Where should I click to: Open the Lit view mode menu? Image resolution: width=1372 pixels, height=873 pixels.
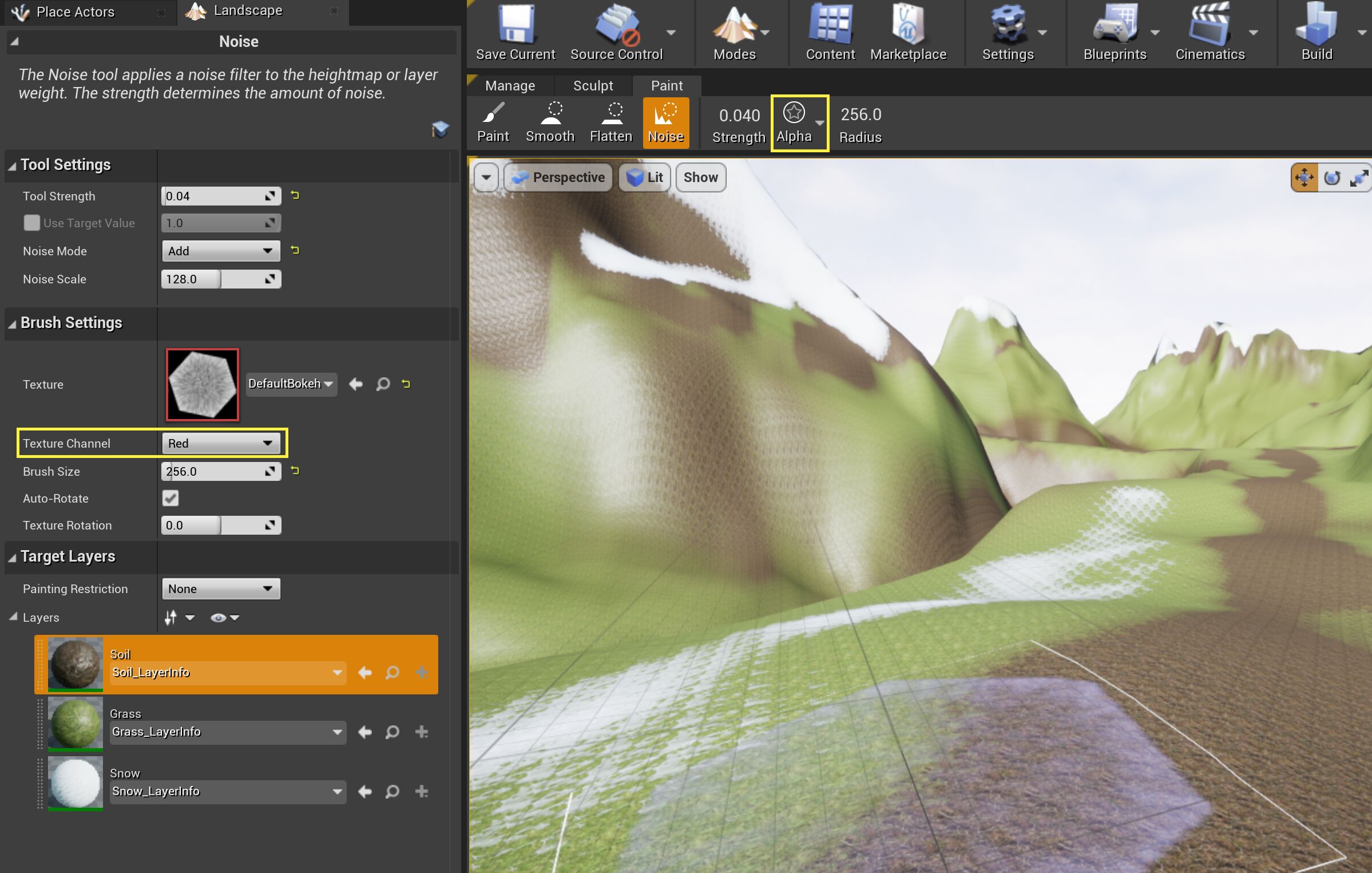click(645, 177)
